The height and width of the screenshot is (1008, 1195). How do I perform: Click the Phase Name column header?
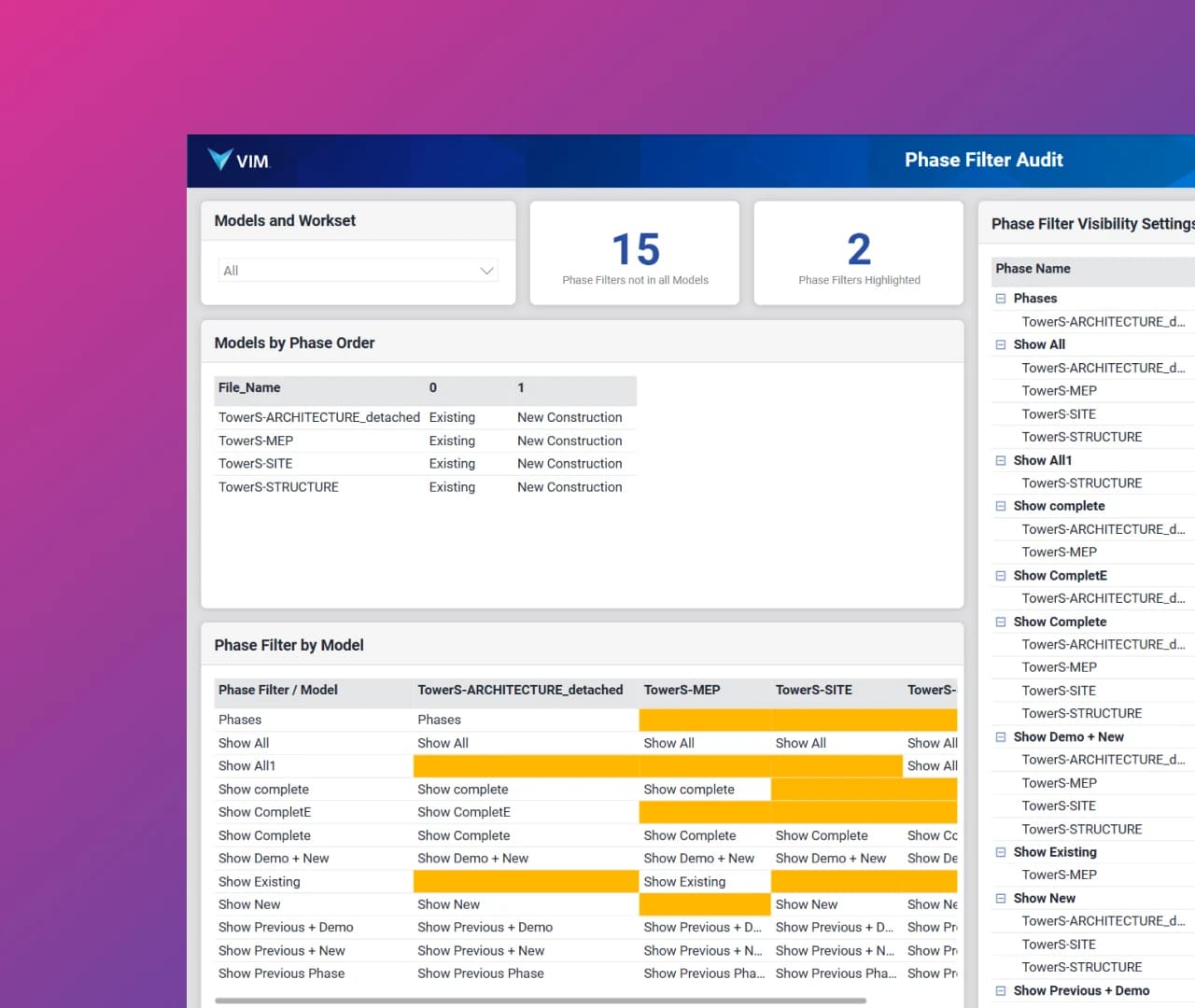[1033, 268]
